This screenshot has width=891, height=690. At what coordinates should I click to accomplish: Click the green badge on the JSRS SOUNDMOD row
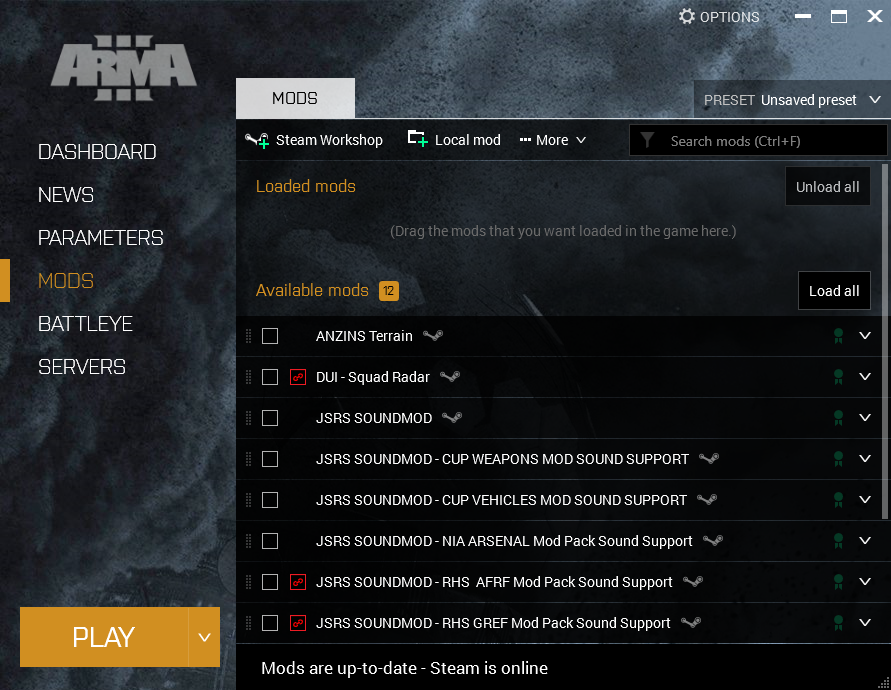tap(838, 418)
